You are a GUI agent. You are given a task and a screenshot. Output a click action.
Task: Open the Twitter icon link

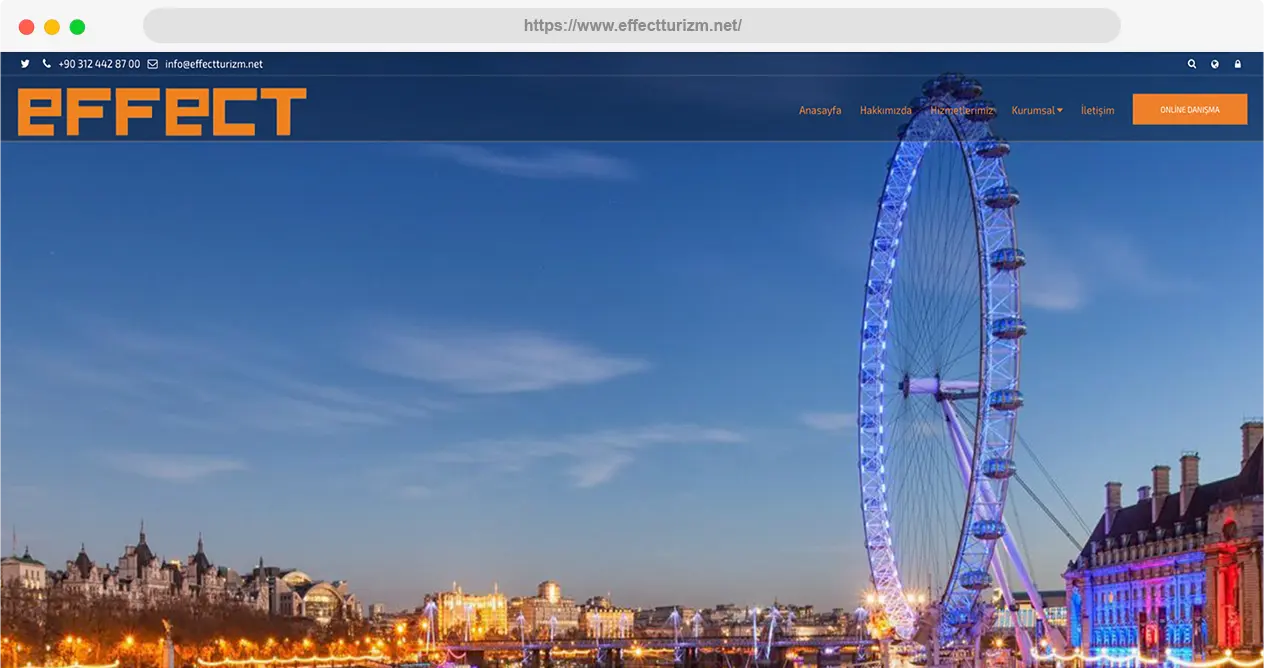(x=25, y=64)
